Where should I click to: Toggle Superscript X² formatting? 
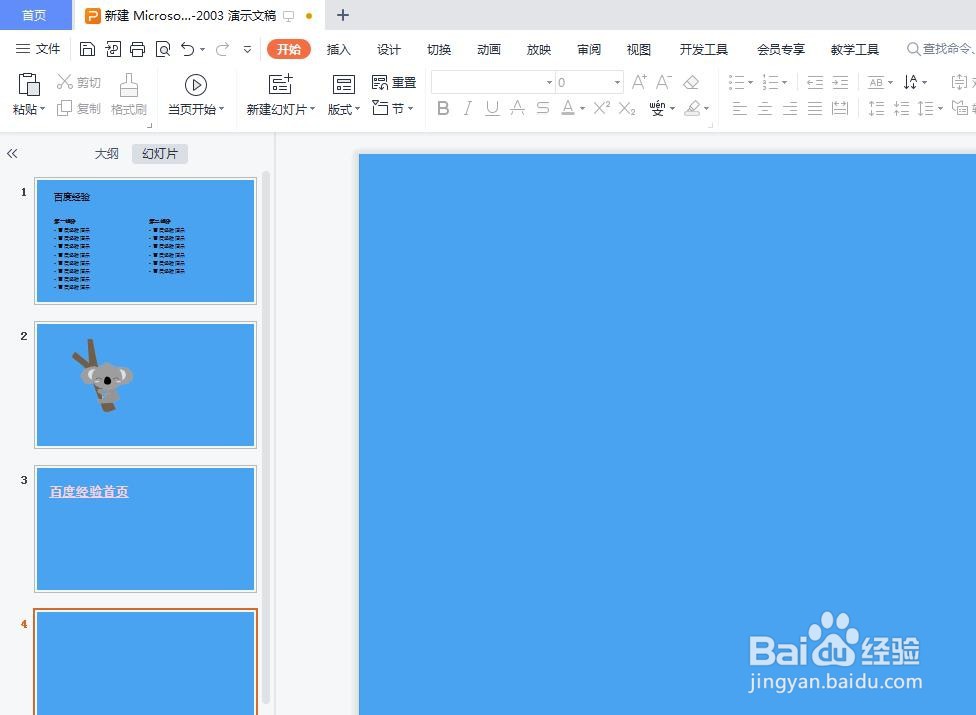(601, 108)
